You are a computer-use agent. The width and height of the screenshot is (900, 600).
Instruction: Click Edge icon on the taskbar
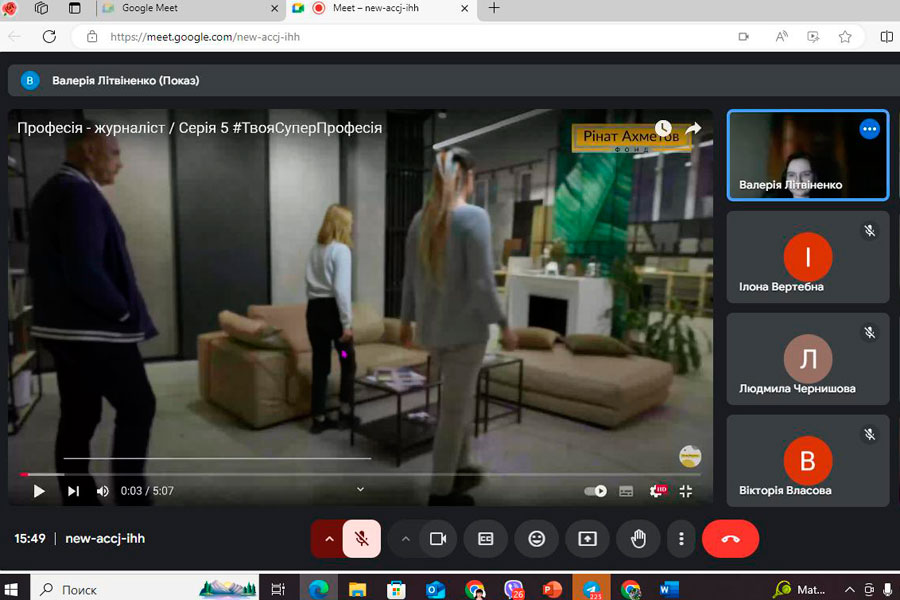click(319, 589)
